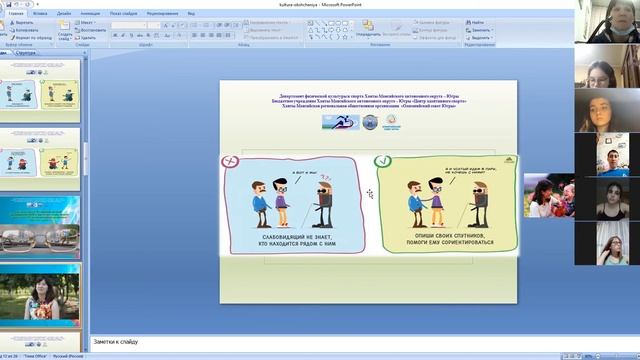Image resolution: width=640 pixels, height=360 pixels.
Task: Open the line spacing dropdown
Action: click(x=236, y=25)
